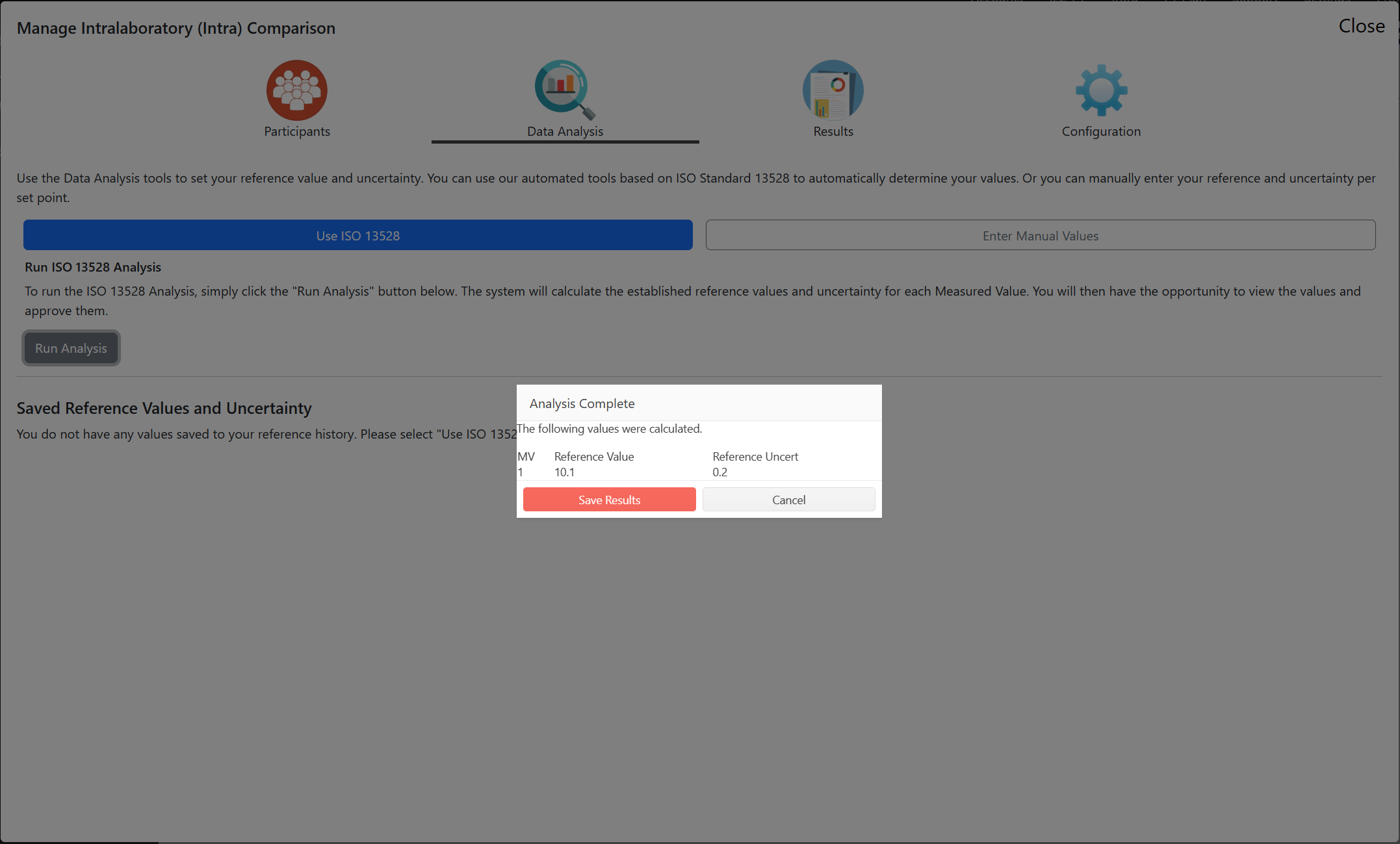
Task: Open the Data Analysis magnifier chart icon
Action: point(564,89)
